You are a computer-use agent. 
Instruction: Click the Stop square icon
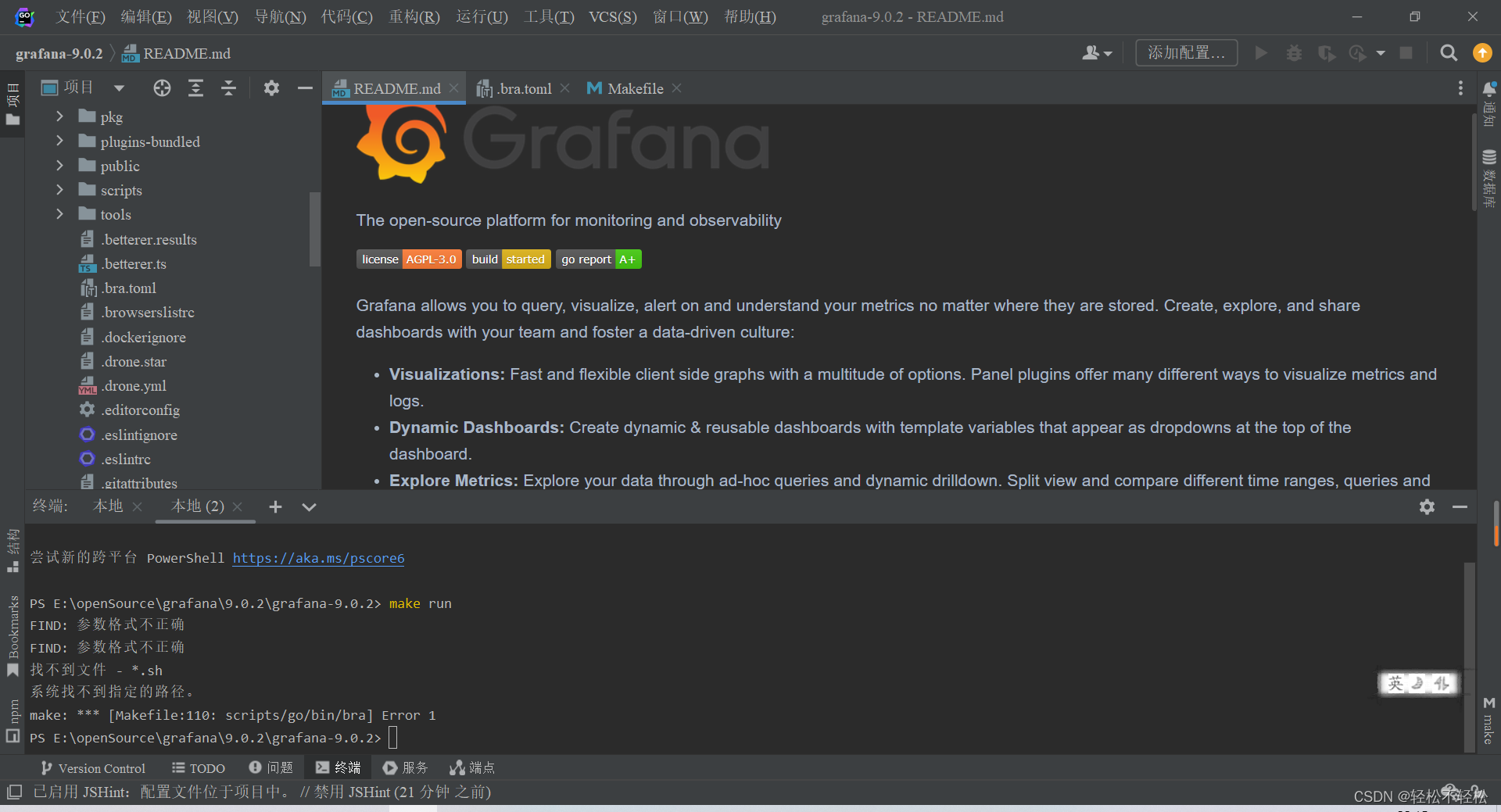point(1406,53)
